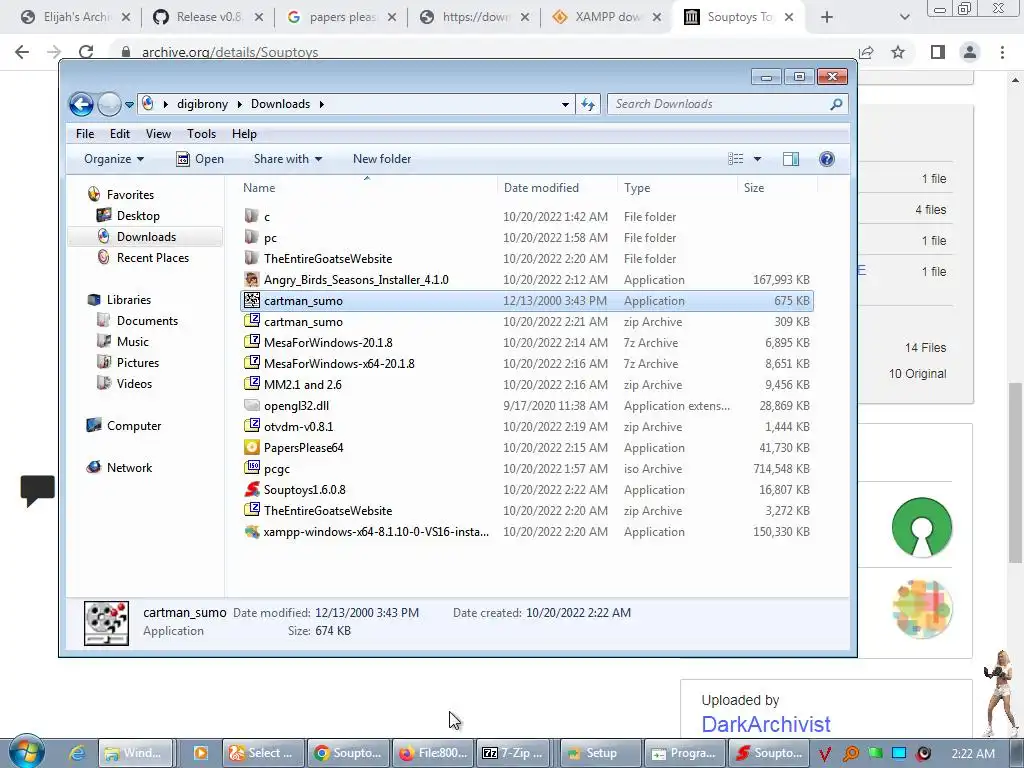Viewport: 1024px width, 768px height.
Task: Open the address bar history dropdown
Action: [x=566, y=104]
